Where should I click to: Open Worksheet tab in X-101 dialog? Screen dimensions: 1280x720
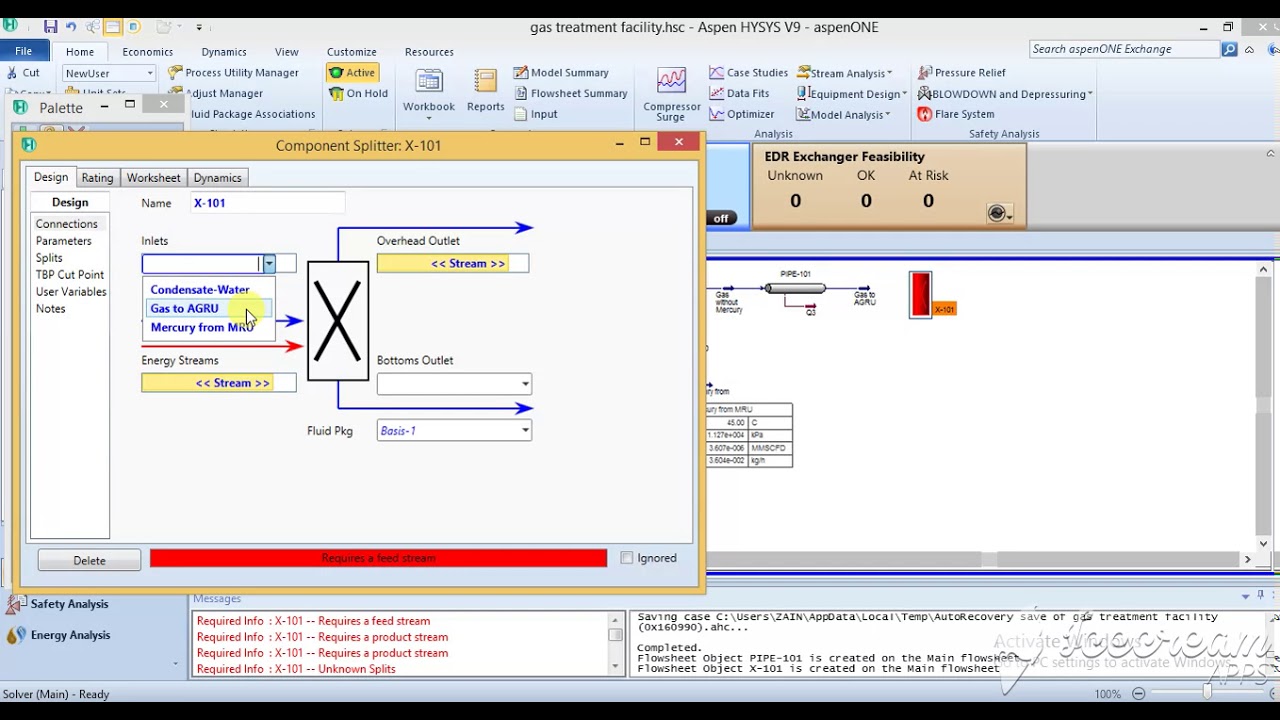(153, 178)
